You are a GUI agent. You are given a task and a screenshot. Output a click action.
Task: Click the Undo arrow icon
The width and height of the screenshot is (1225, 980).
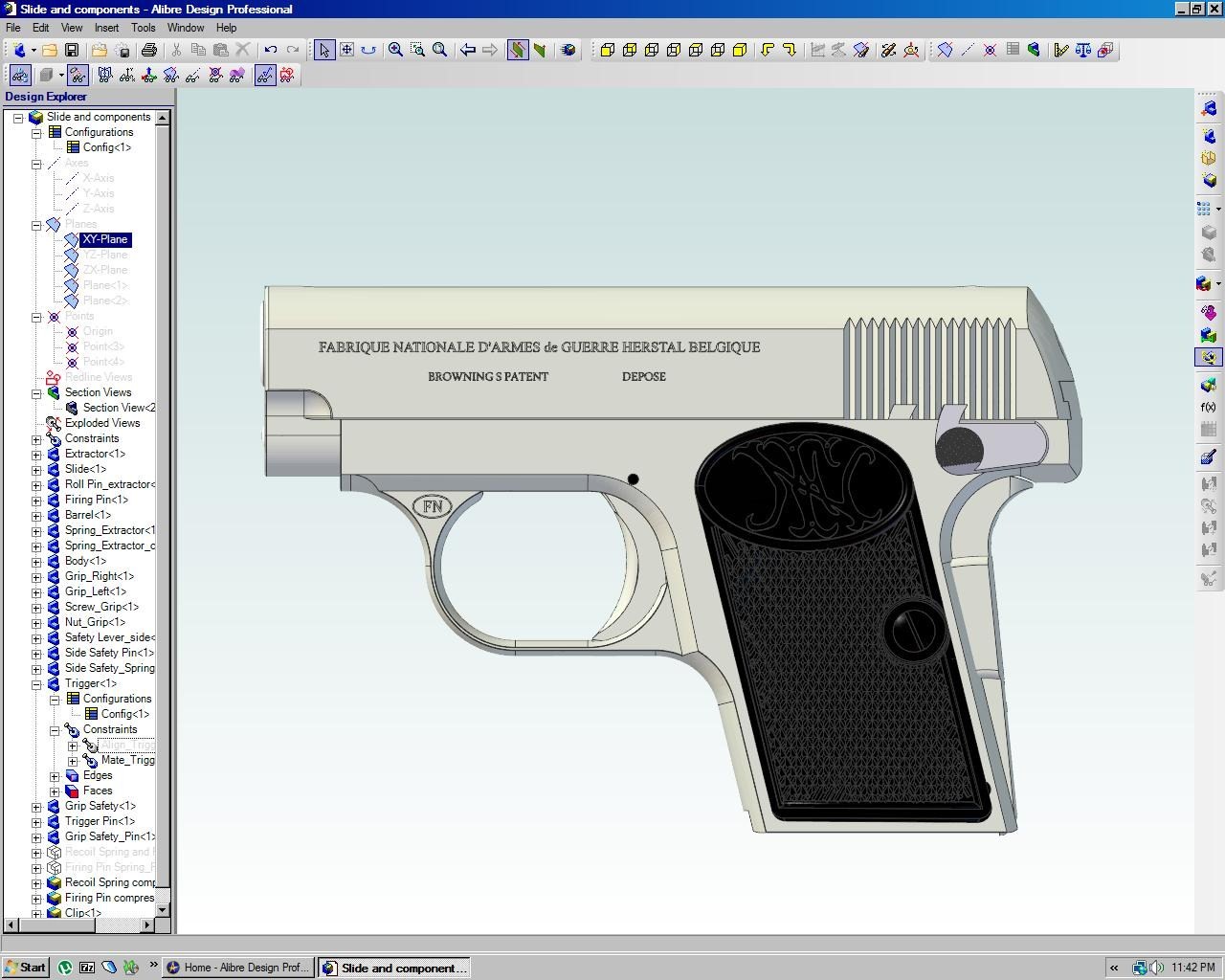(271, 50)
